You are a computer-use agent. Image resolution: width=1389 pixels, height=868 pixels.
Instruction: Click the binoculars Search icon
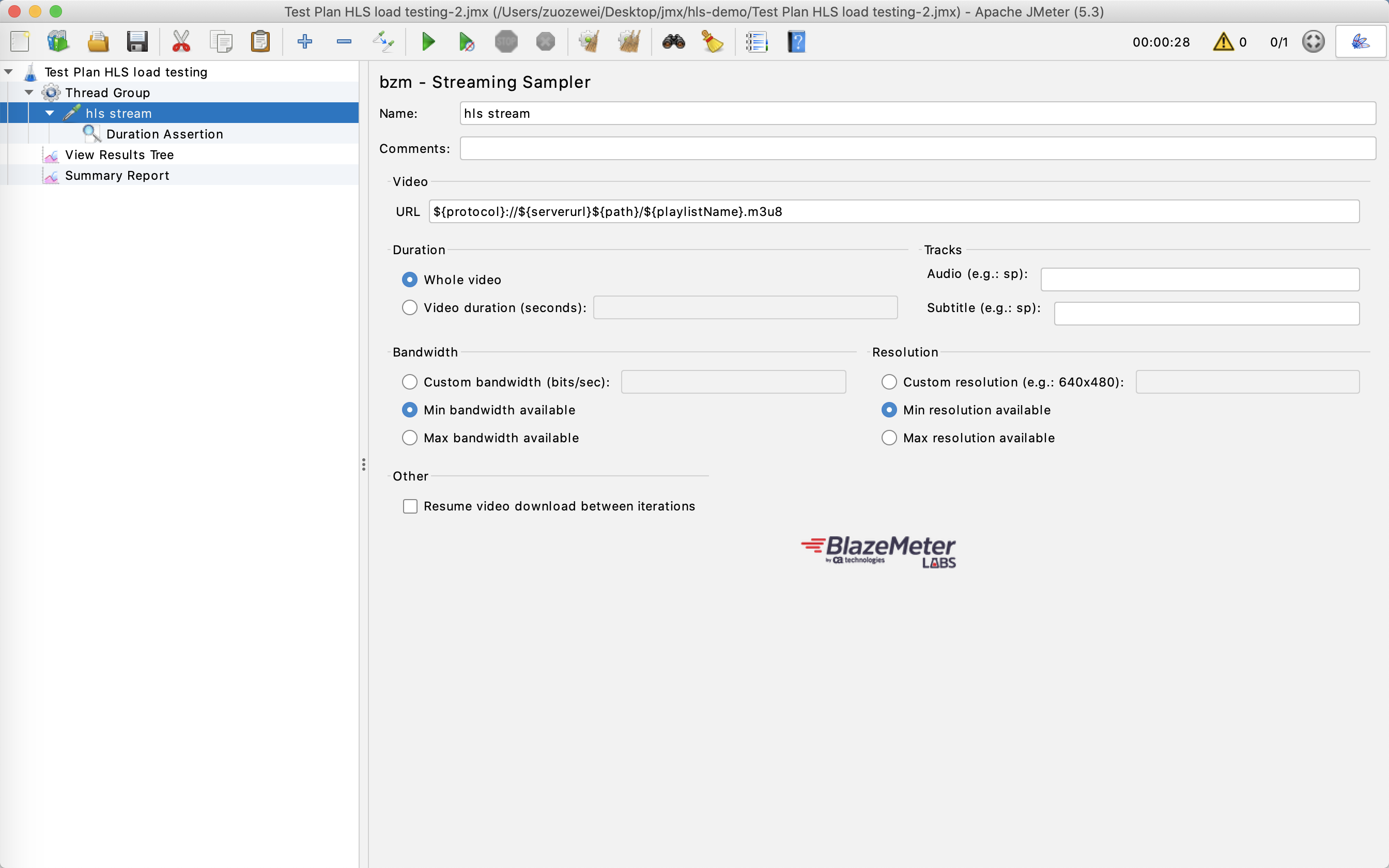[673, 42]
